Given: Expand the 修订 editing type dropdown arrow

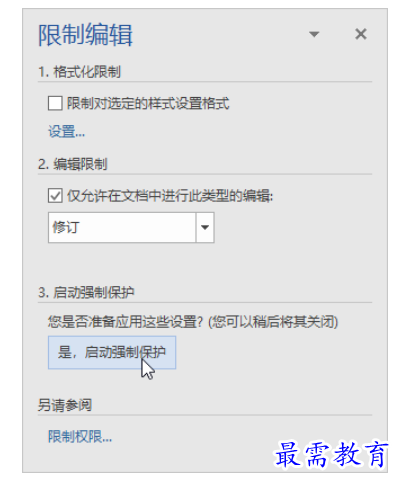Looking at the screenshot, I should tap(205, 228).
